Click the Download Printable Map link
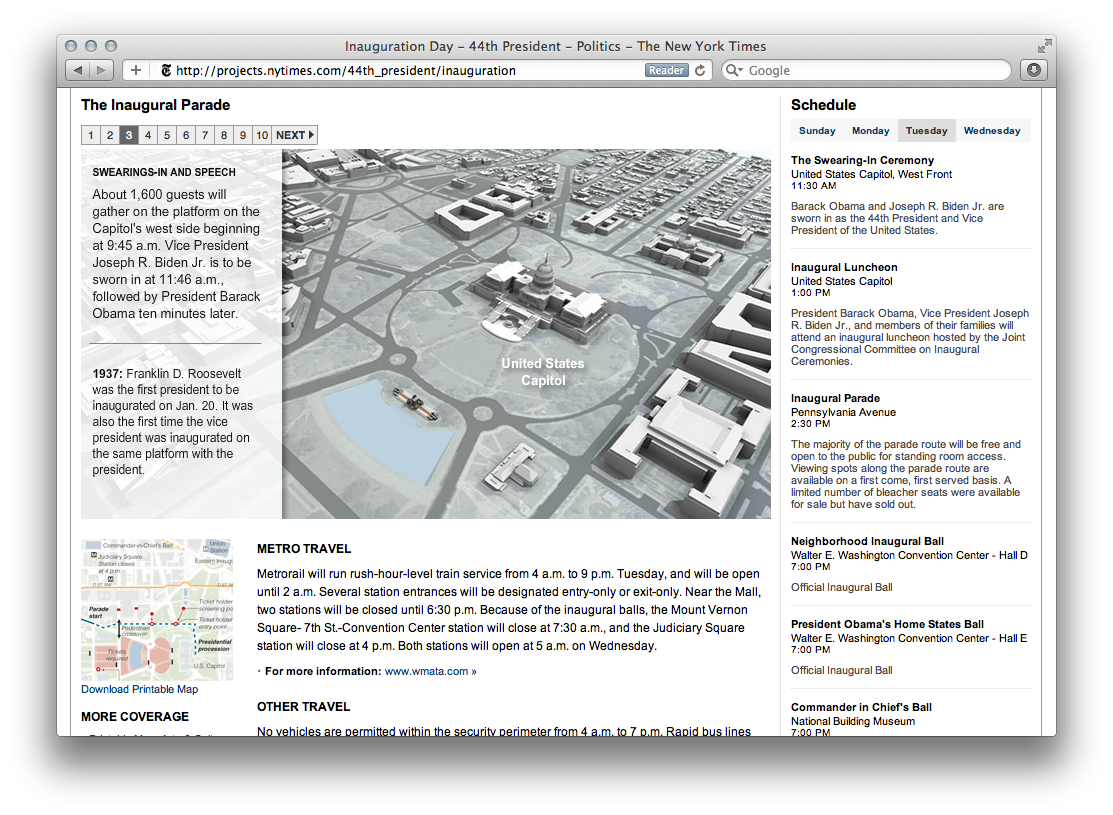 139,689
